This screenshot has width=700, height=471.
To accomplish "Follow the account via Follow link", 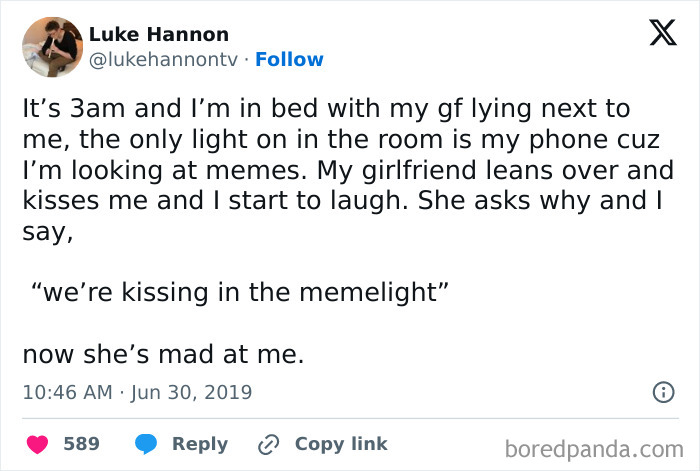I will pyautogui.click(x=289, y=60).
